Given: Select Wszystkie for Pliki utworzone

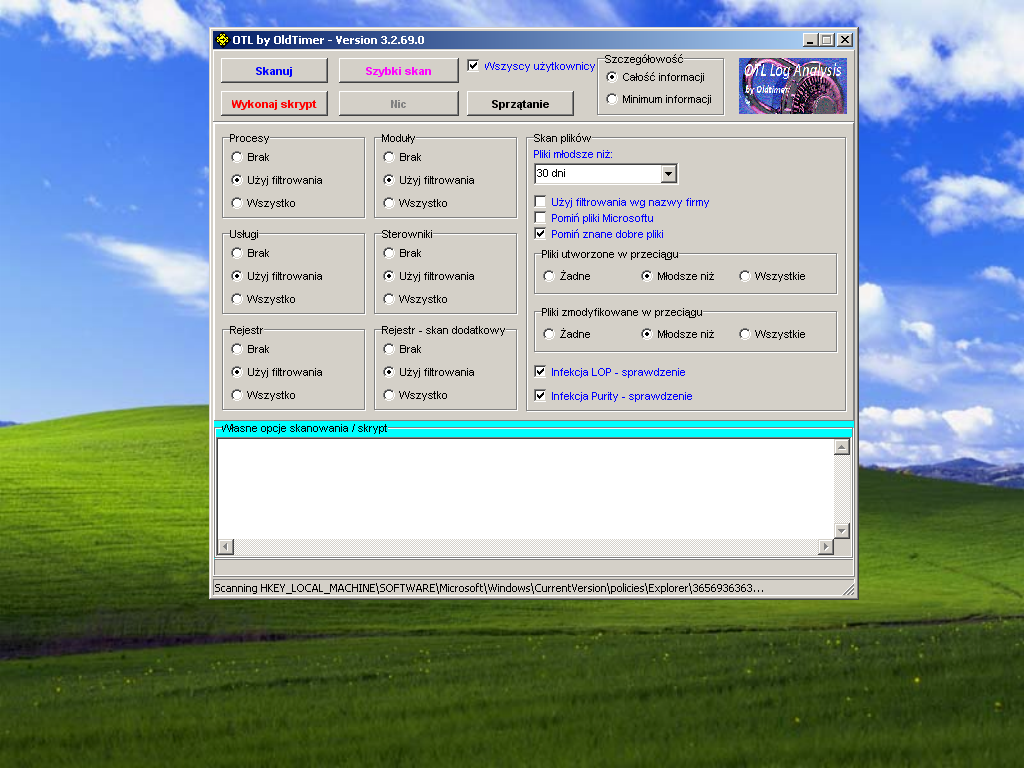Looking at the screenshot, I should click(744, 276).
